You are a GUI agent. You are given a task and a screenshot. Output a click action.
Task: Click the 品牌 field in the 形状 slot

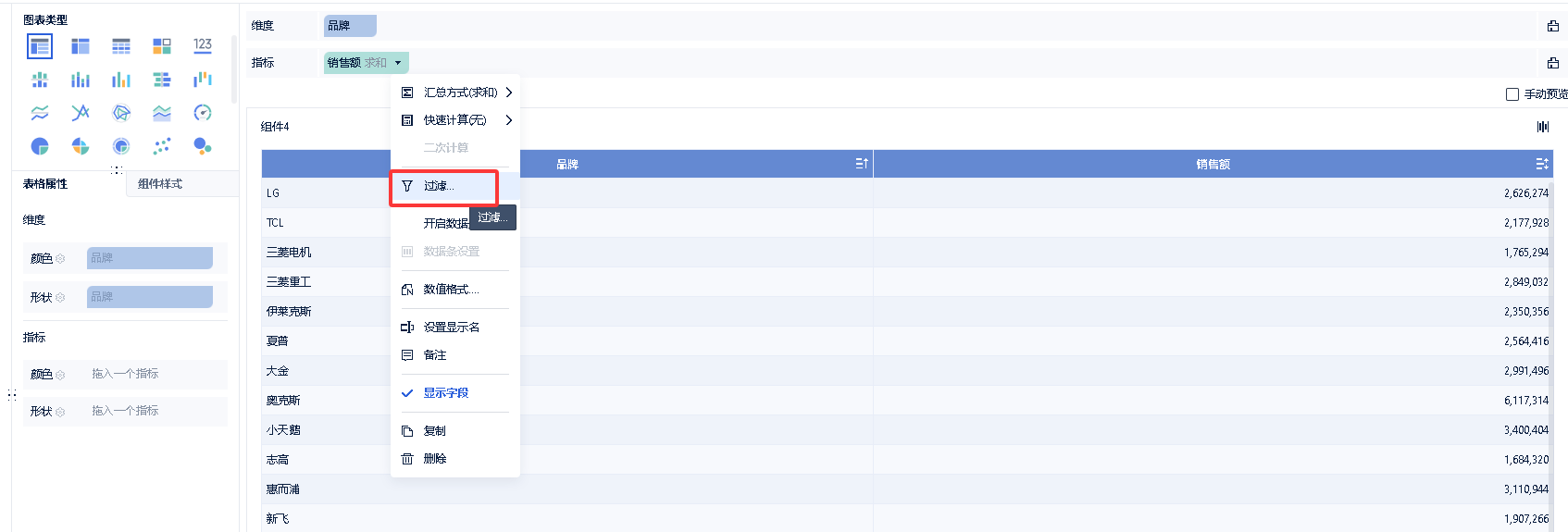tap(150, 297)
